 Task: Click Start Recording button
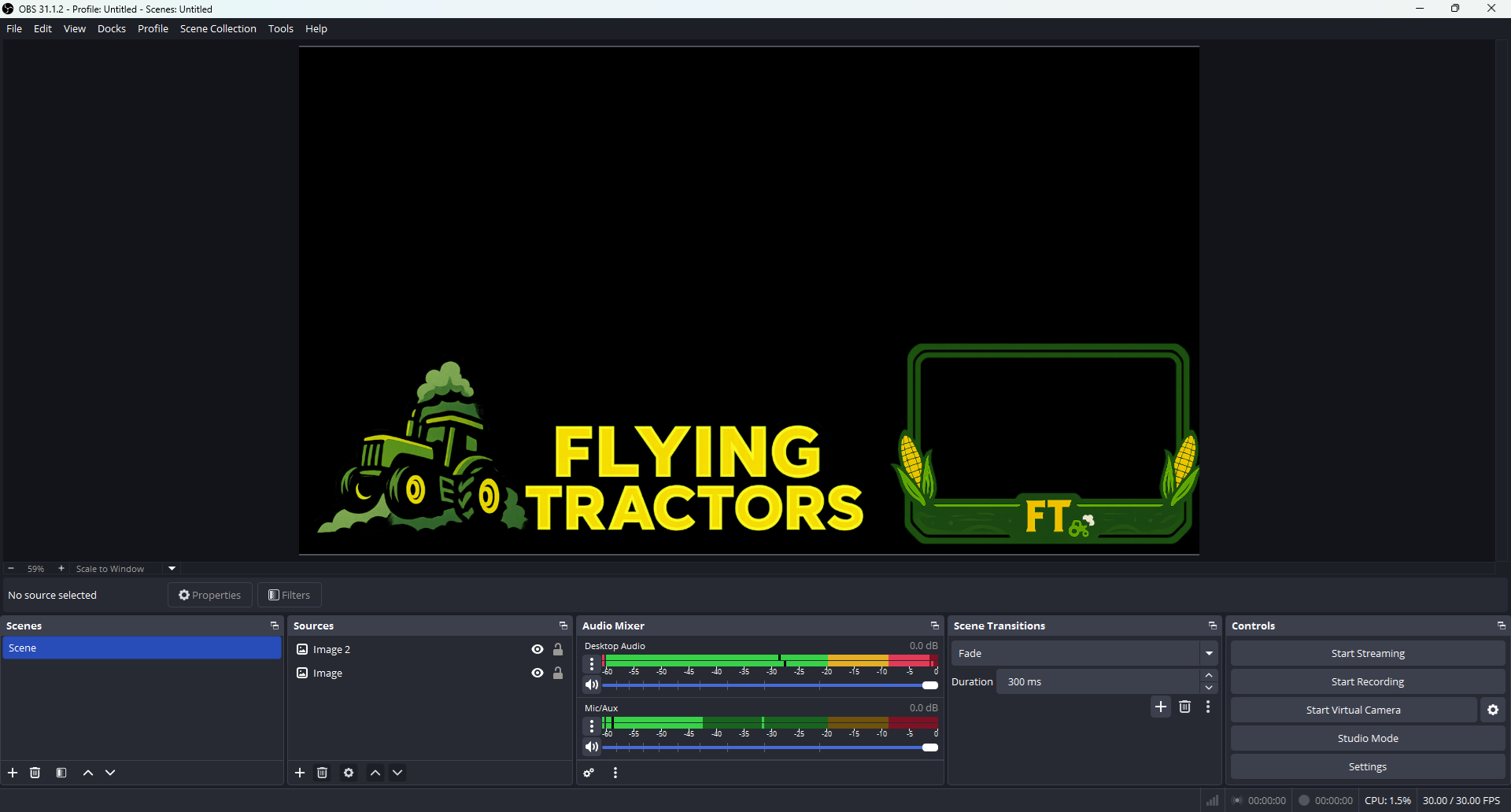click(1367, 681)
